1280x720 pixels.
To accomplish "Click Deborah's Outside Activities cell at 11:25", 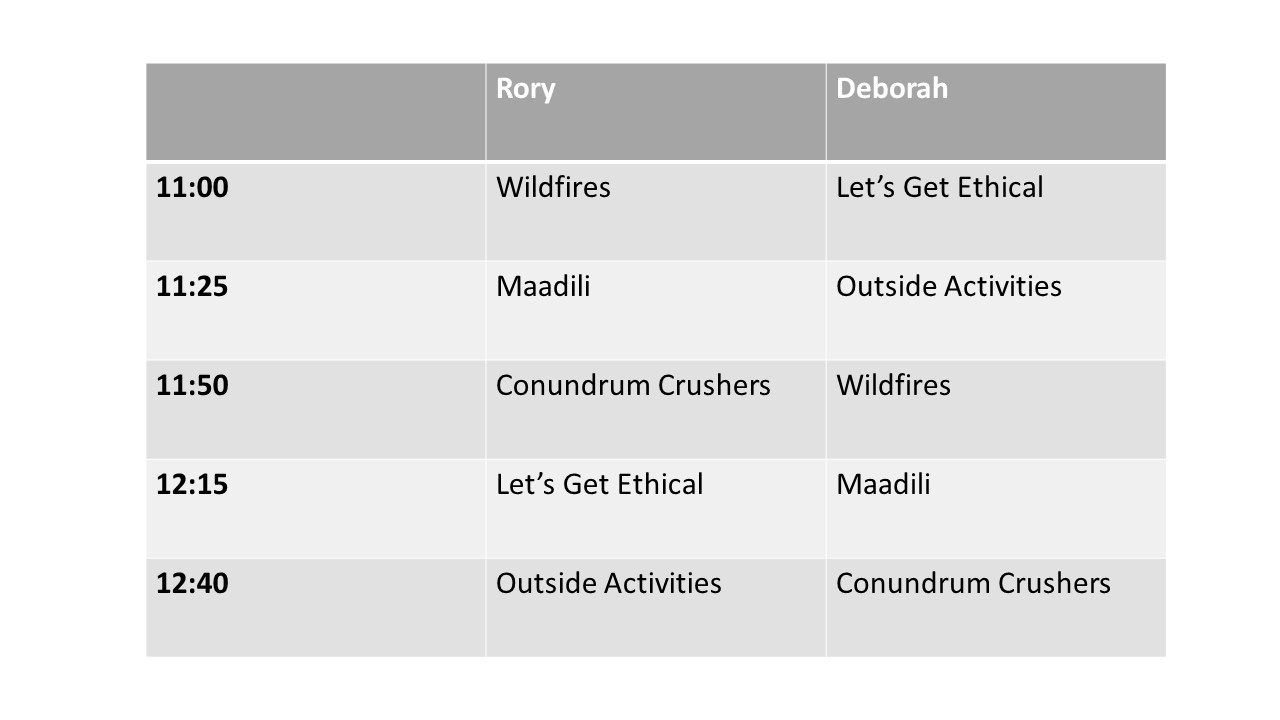I will pyautogui.click(x=996, y=310).
